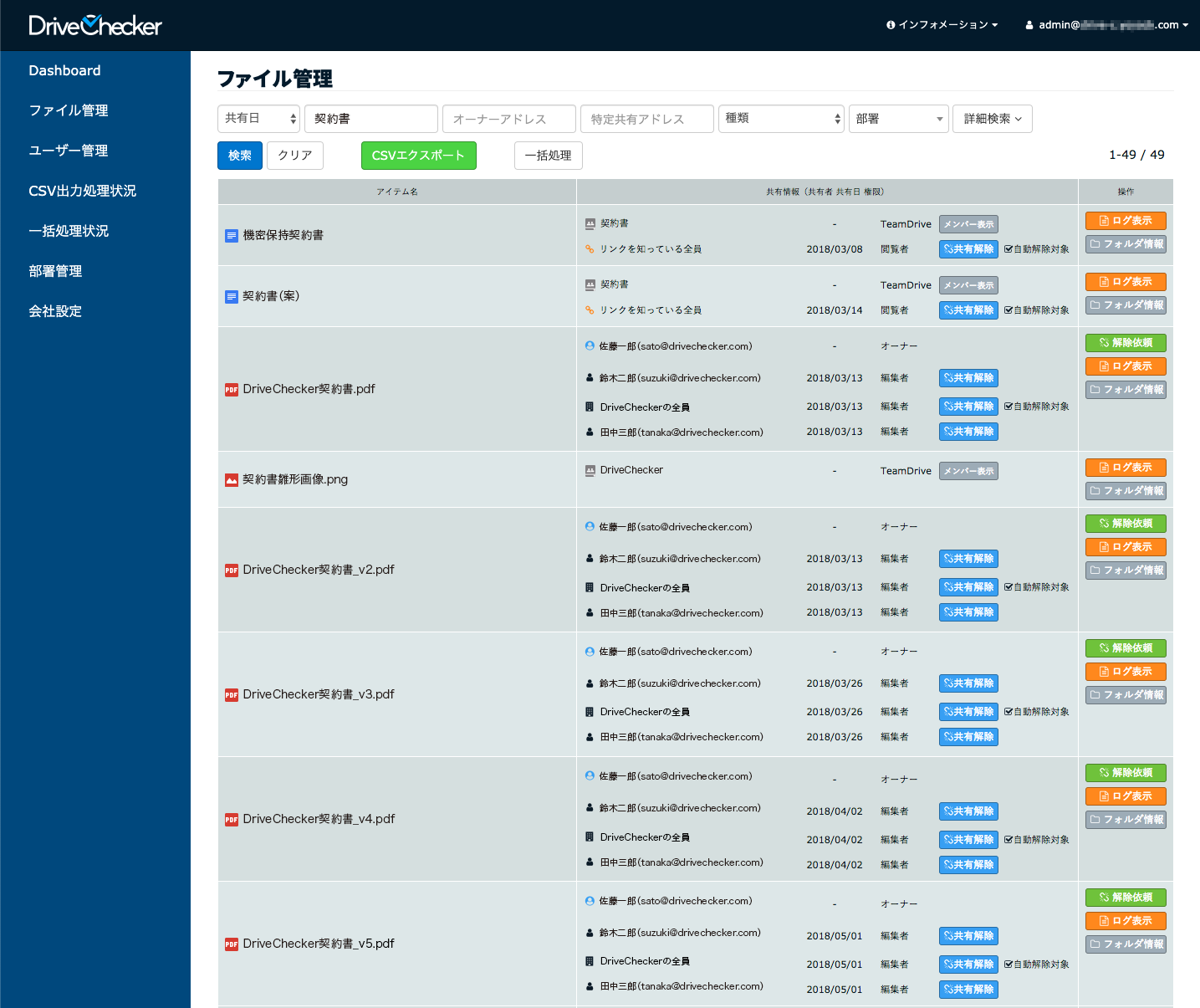The width and height of the screenshot is (1200, 1008).
Task: Click person icon for tanaka in DriveChecker契約書.pdf
Action: [590, 432]
